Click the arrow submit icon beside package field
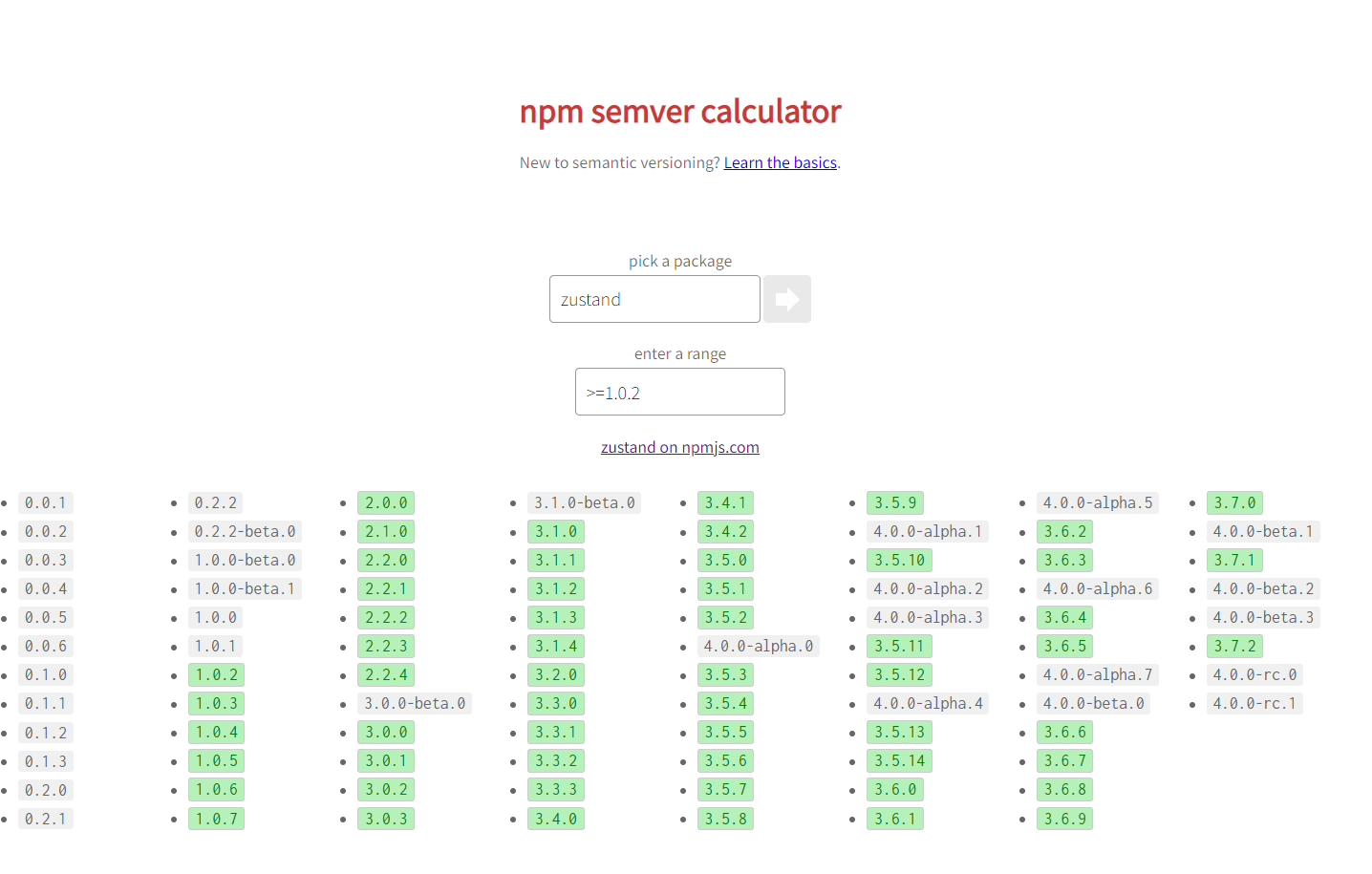This screenshot has width=1372, height=874. (x=786, y=299)
